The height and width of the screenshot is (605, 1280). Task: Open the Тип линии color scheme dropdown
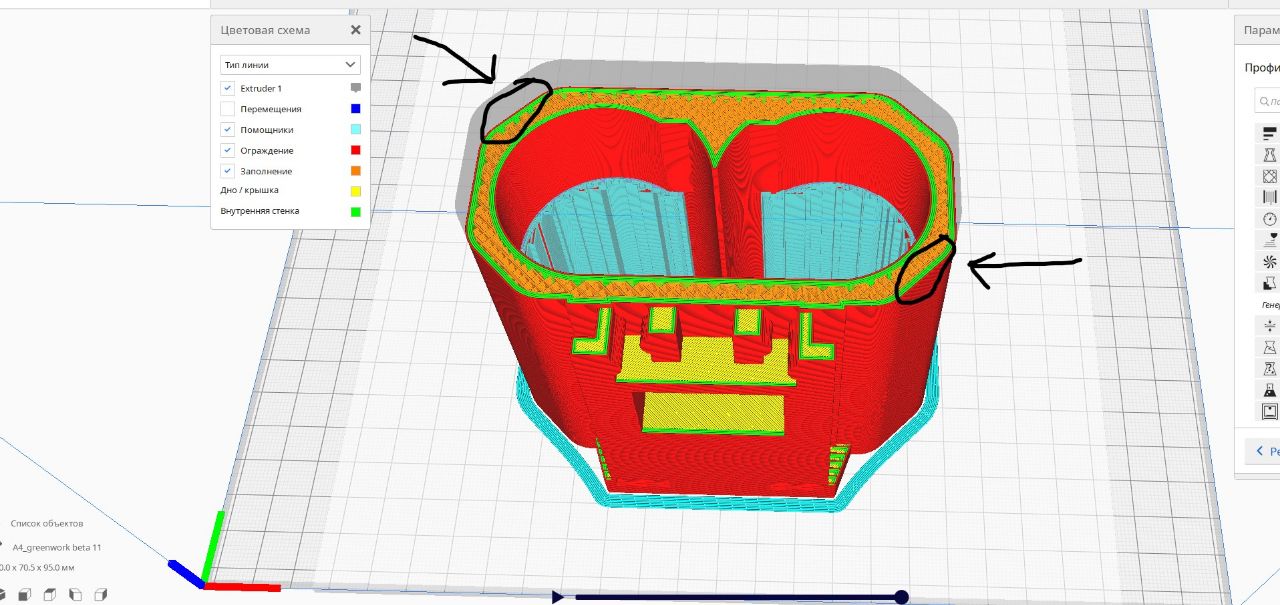(290, 64)
